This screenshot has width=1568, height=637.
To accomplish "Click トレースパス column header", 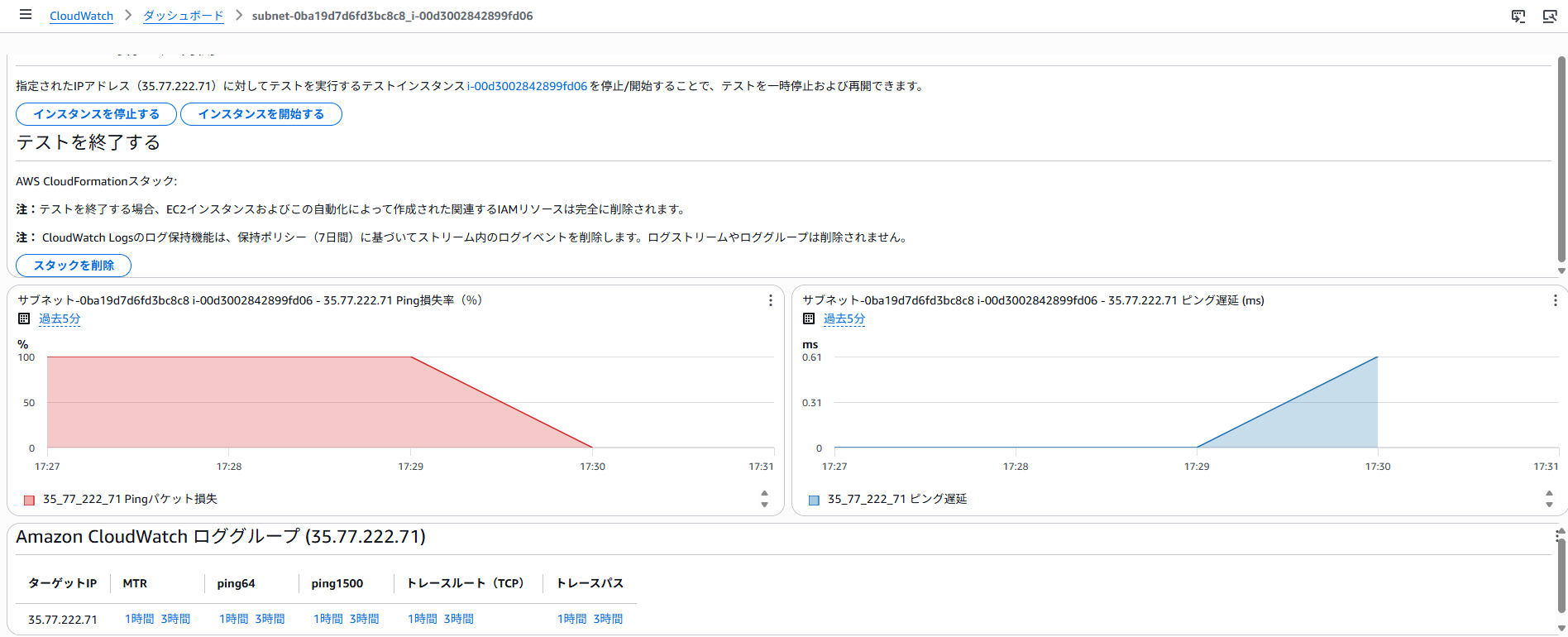I will click(x=590, y=583).
